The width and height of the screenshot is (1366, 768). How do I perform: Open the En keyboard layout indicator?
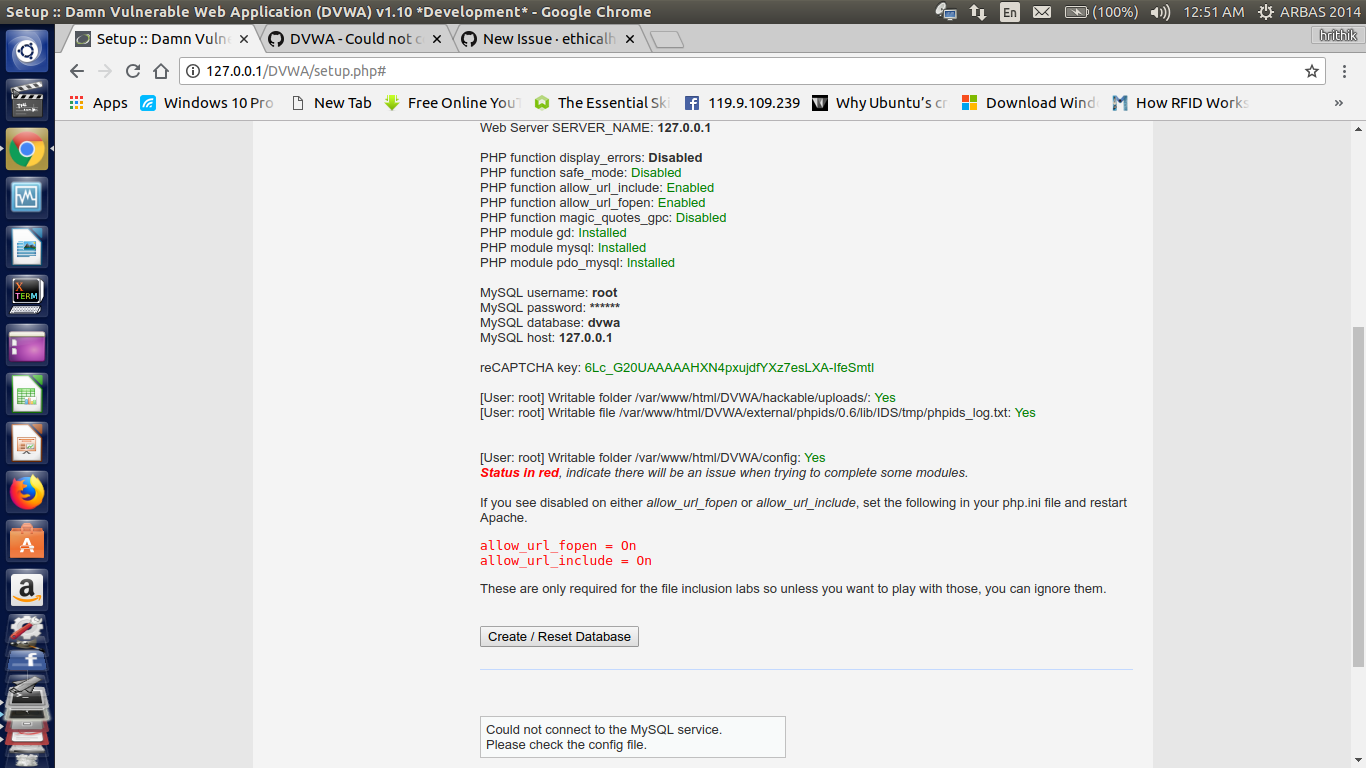(x=1010, y=12)
